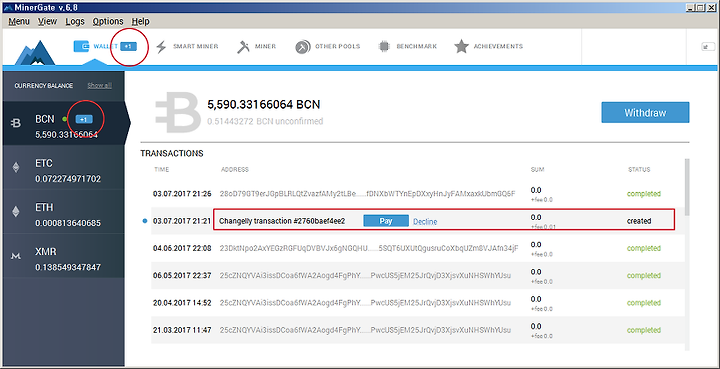The image size is (720, 369).
Task: Click the small button at top right
Action: click(707, 46)
